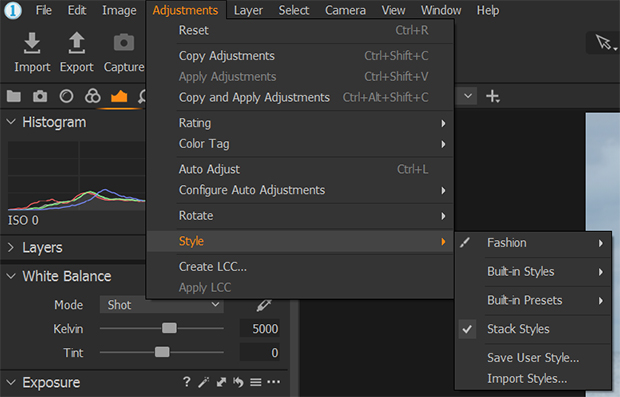Click the Tint value field
This screenshot has height=397, width=620.
(259, 352)
